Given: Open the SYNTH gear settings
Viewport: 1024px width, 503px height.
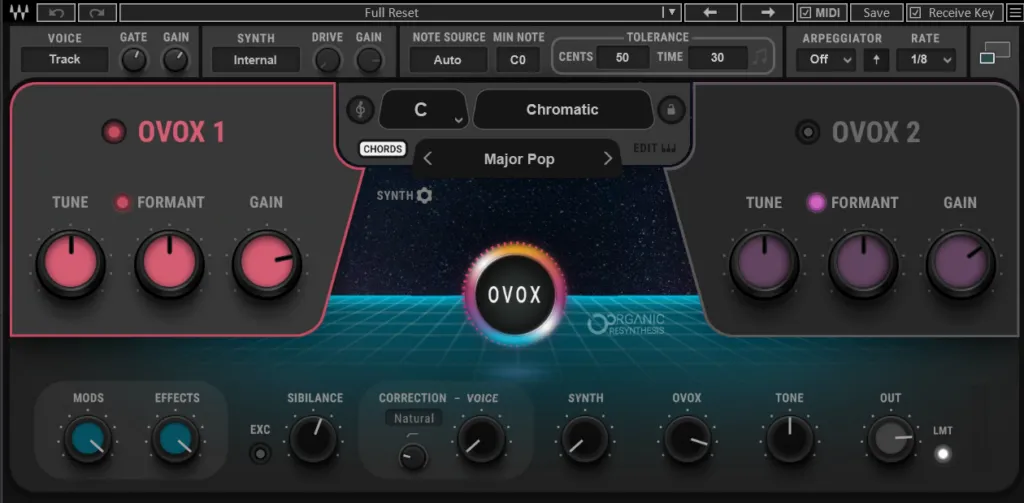Looking at the screenshot, I should click(424, 195).
